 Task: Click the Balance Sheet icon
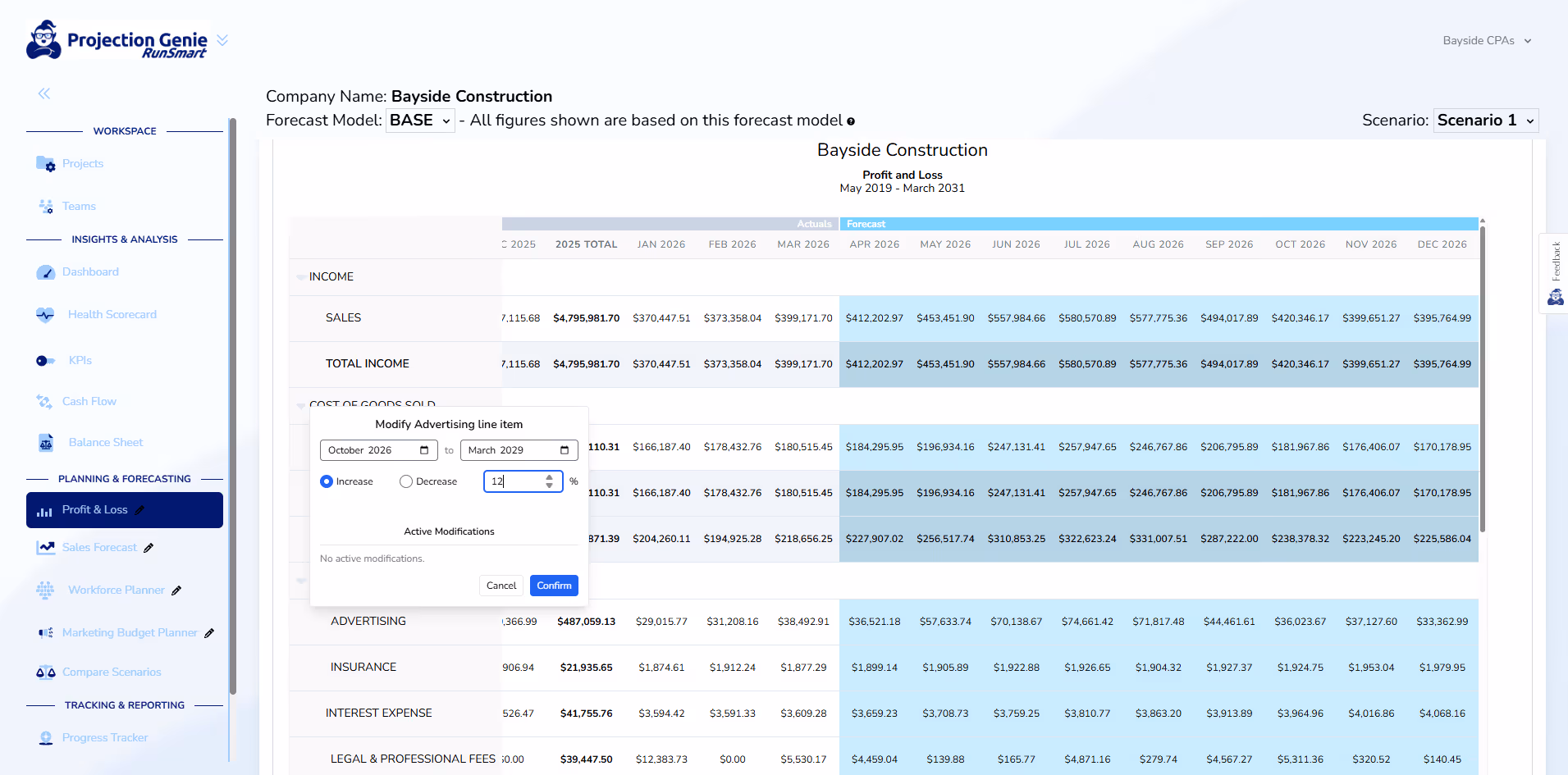pyautogui.click(x=46, y=443)
